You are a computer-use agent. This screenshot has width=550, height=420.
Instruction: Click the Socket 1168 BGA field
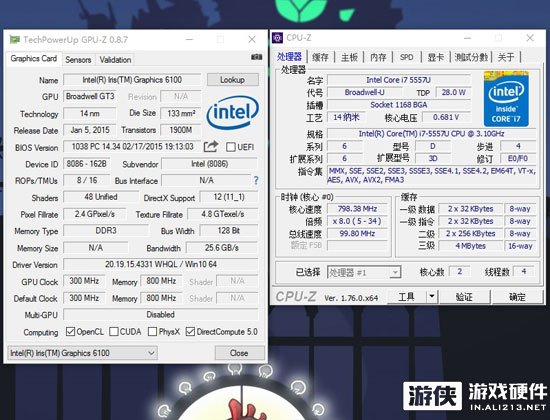pyautogui.click(x=398, y=105)
